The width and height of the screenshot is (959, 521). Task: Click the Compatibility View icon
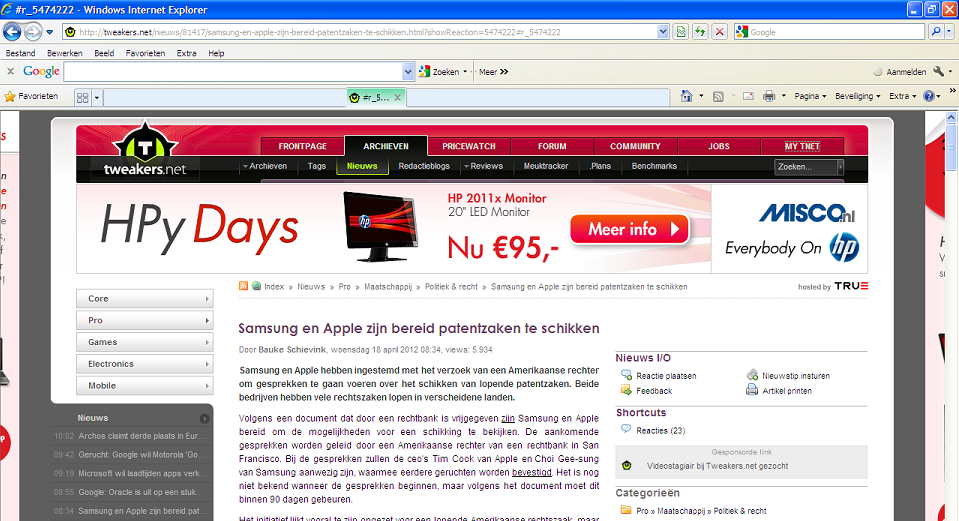pyautogui.click(x=681, y=32)
